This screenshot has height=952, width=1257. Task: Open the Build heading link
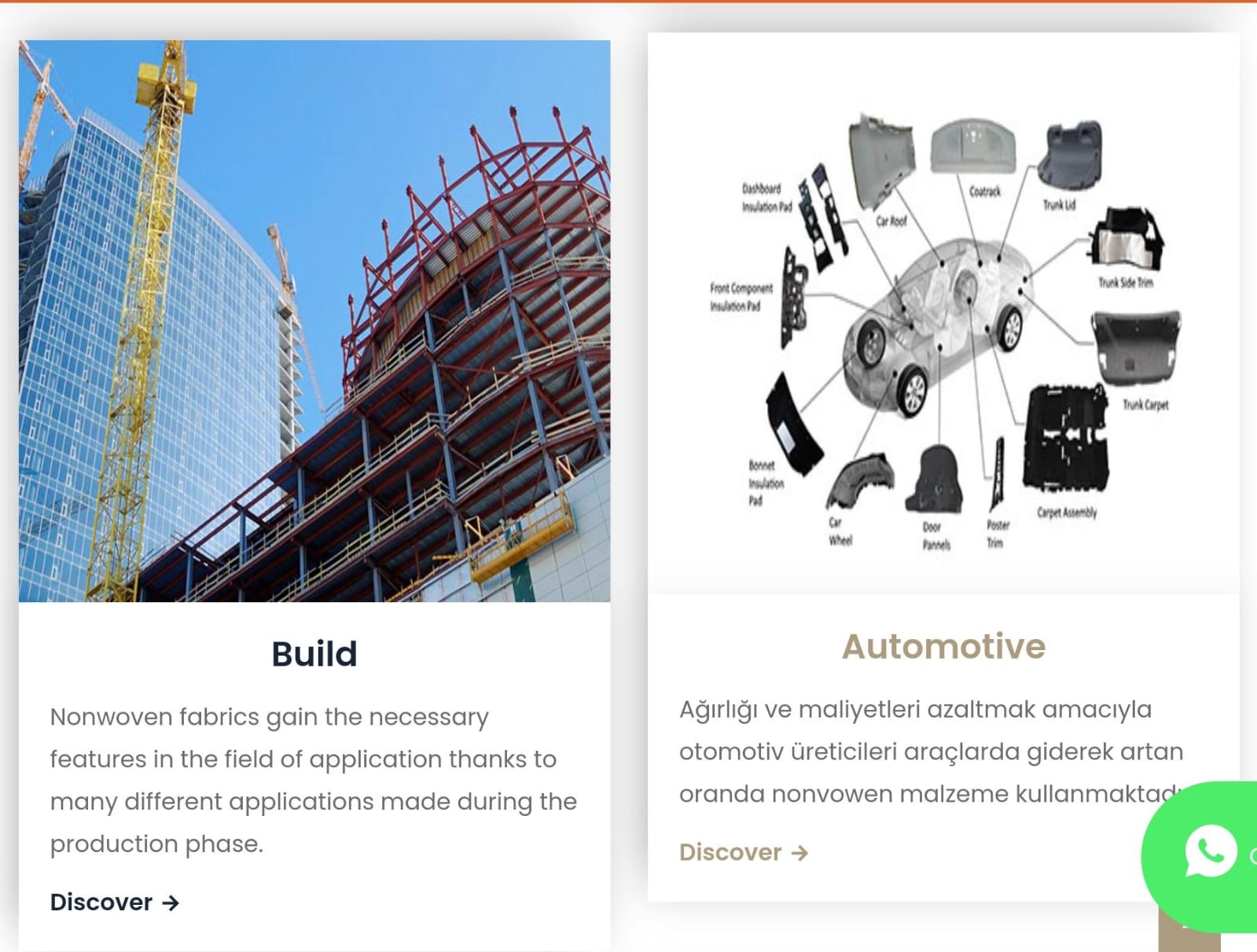[x=314, y=654]
